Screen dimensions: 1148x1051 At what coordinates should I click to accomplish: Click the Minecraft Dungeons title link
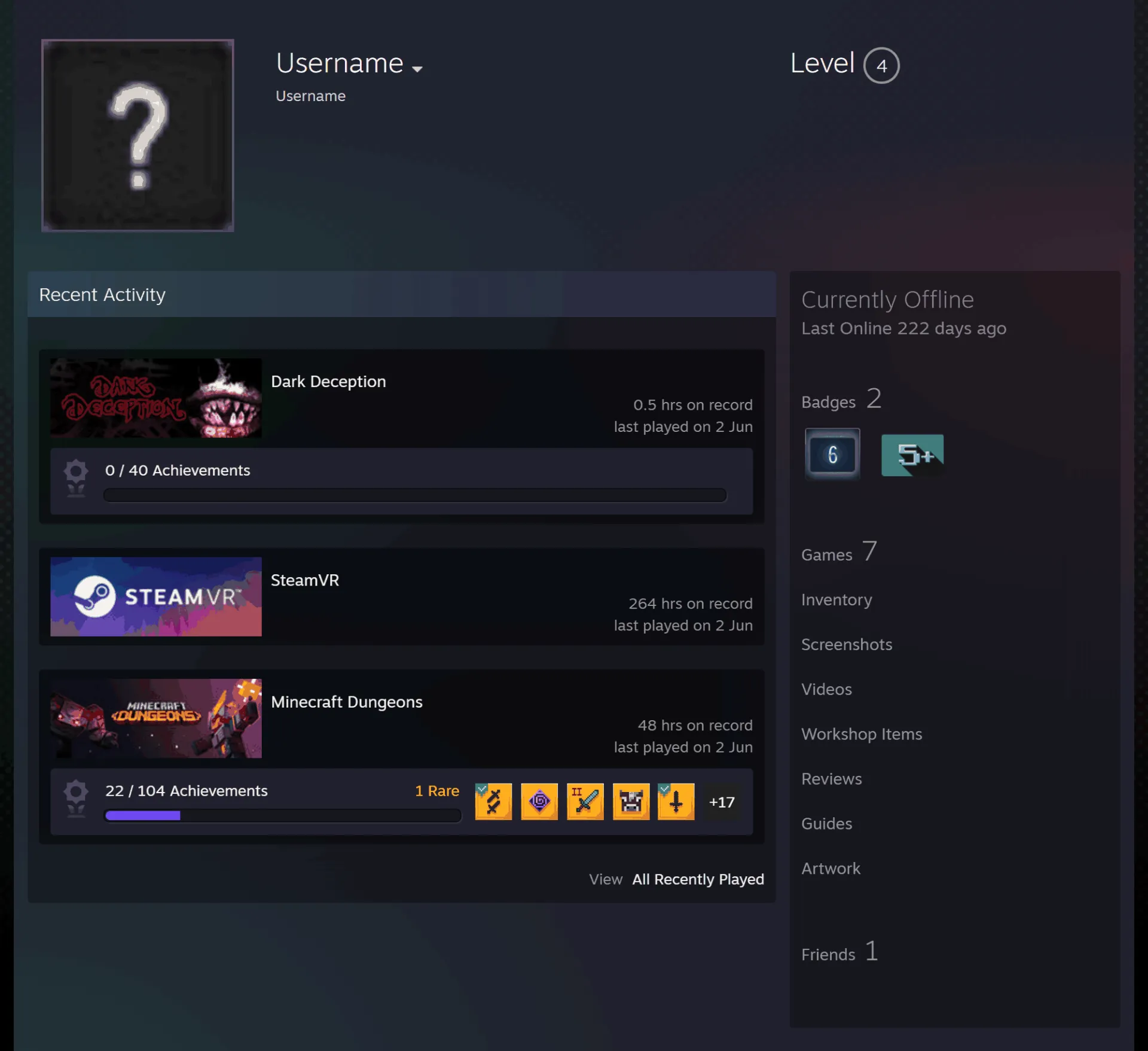347,702
